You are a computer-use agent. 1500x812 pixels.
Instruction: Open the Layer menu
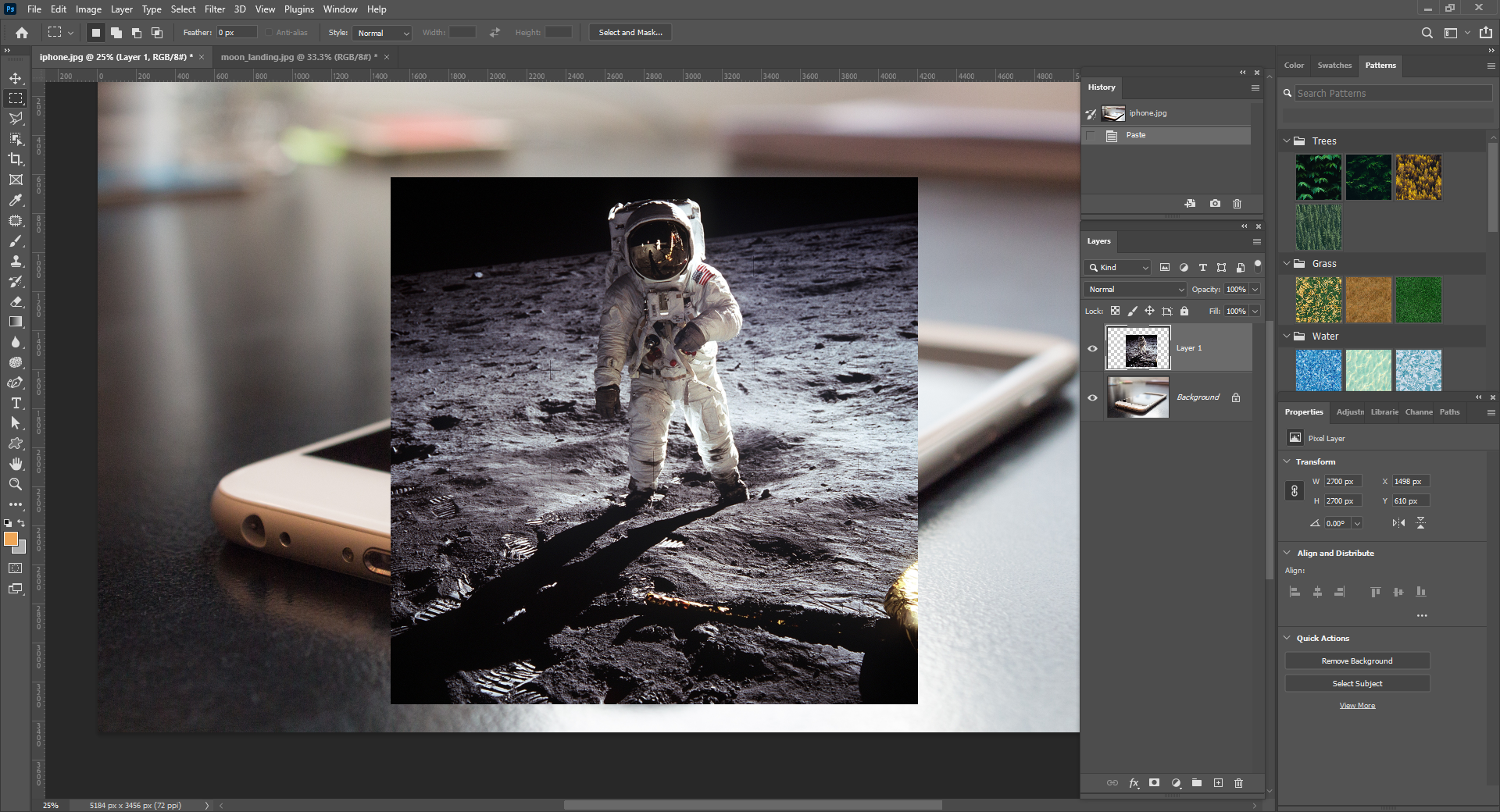121,9
